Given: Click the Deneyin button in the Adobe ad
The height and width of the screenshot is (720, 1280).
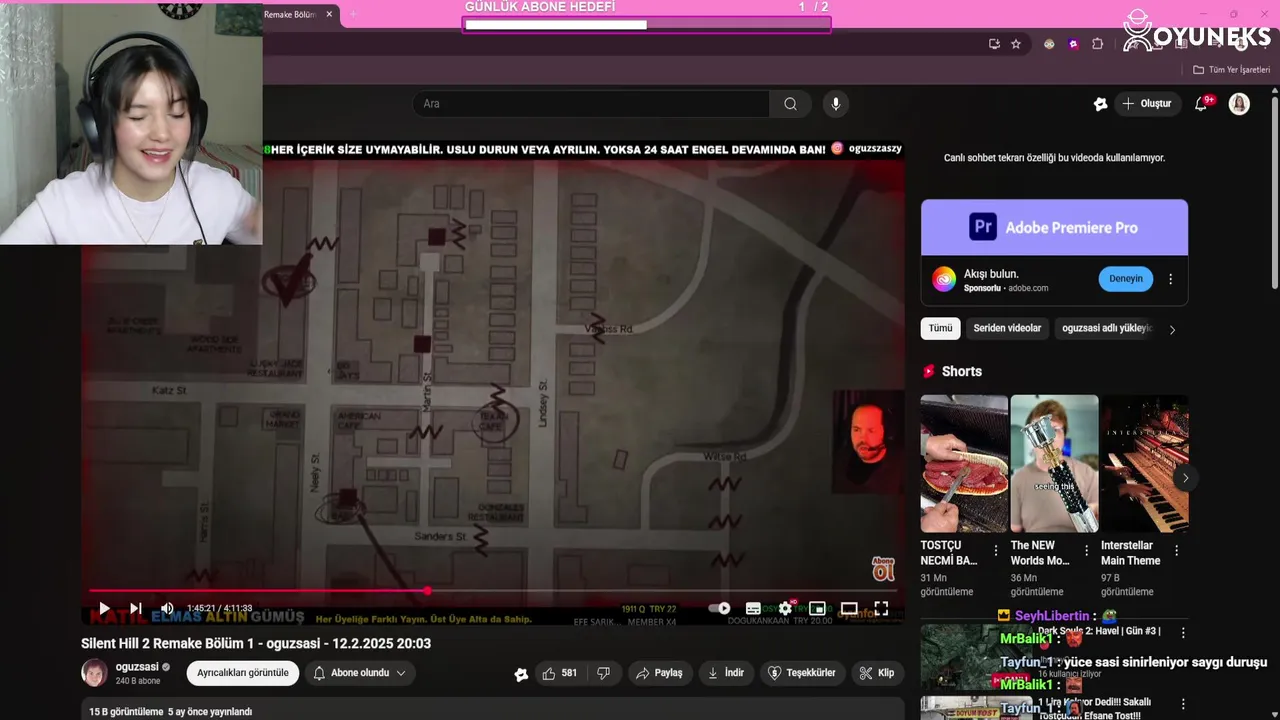Looking at the screenshot, I should pyautogui.click(x=1126, y=279).
